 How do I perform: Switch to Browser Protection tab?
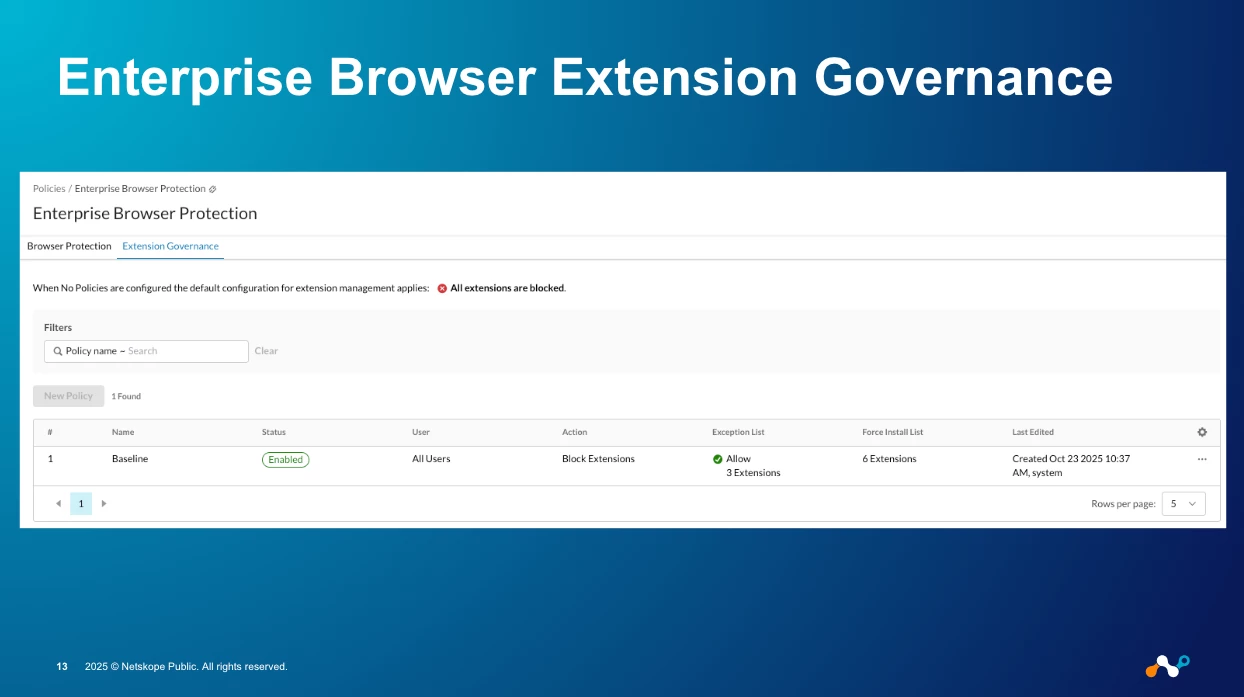(x=69, y=246)
